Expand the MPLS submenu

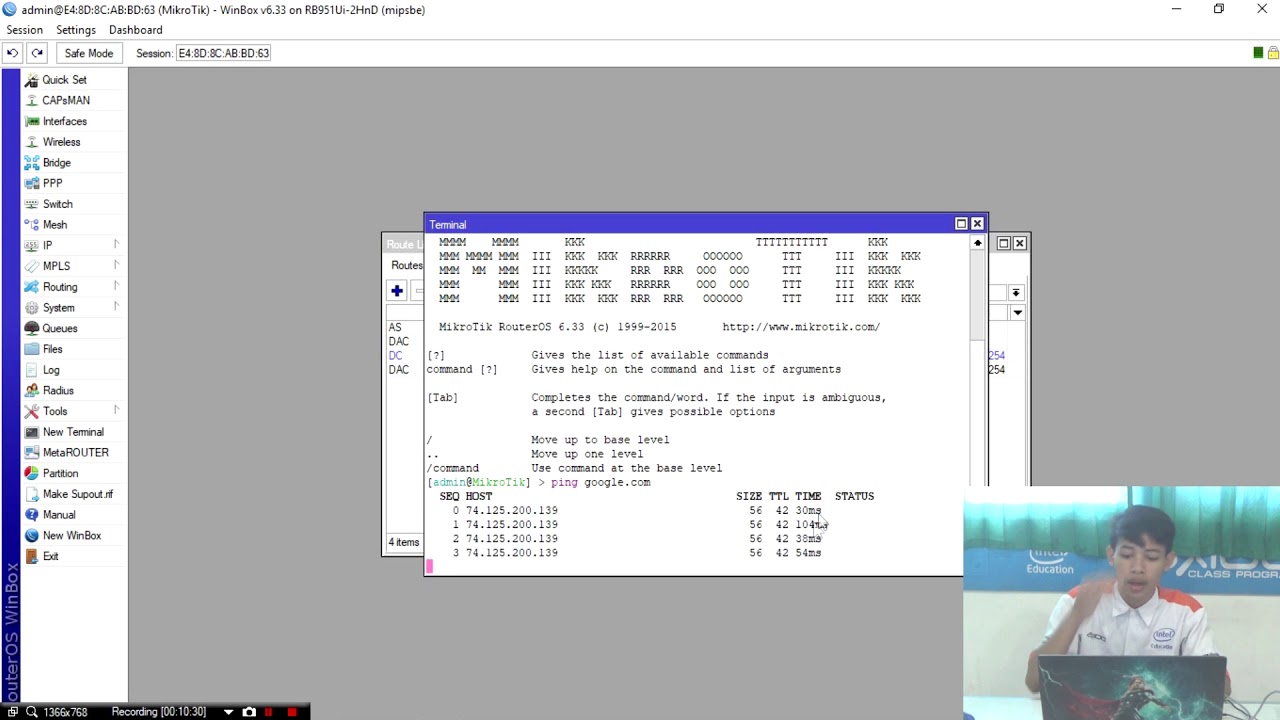116,266
